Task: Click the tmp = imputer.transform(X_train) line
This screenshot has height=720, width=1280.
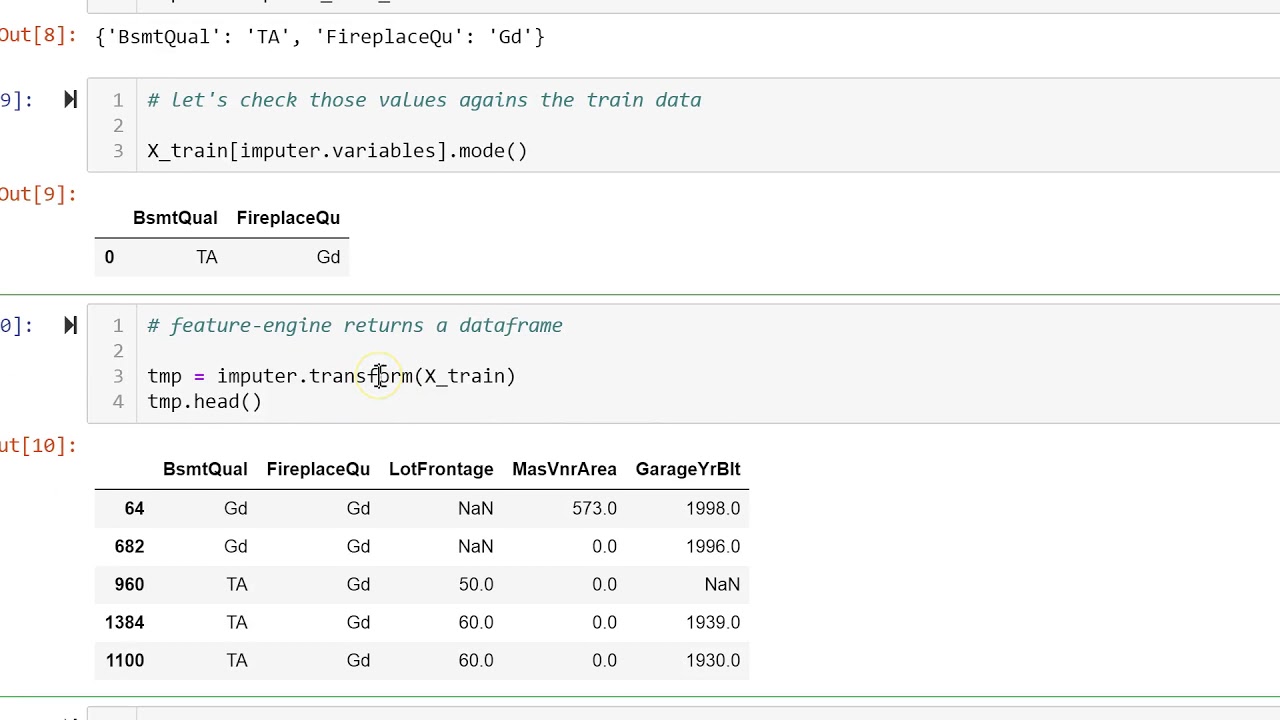Action: [x=331, y=376]
